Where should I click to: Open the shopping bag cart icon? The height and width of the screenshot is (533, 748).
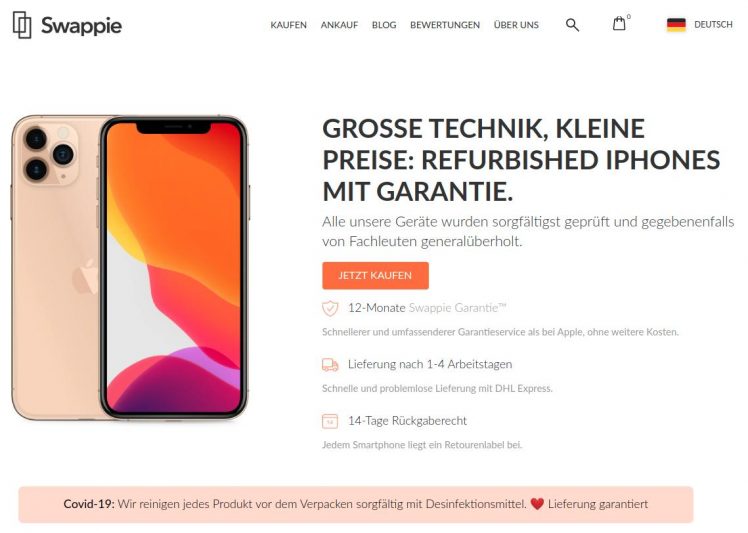[x=619, y=23]
